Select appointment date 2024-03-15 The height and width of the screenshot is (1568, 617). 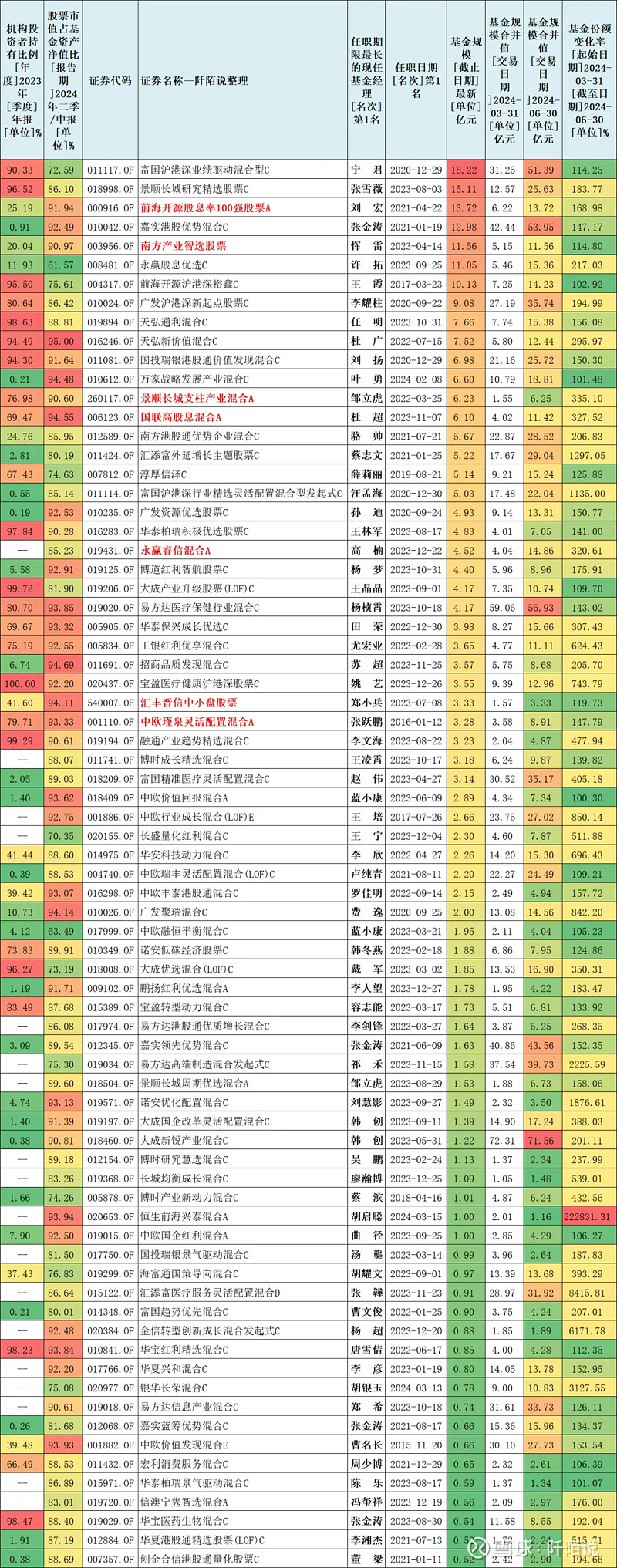(x=416, y=1216)
